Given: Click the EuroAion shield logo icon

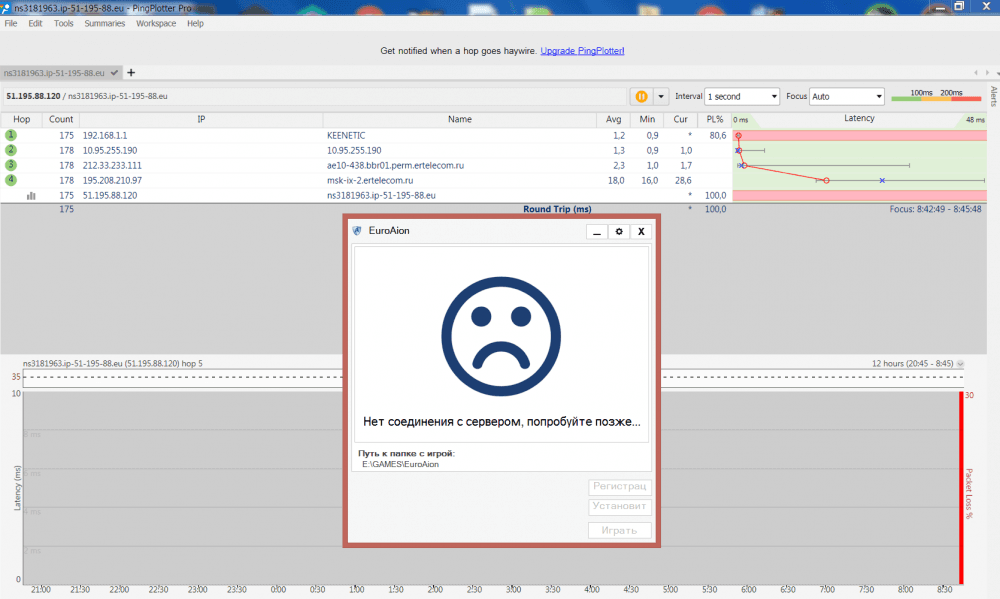Looking at the screenshot, I should tap(357, 231).
